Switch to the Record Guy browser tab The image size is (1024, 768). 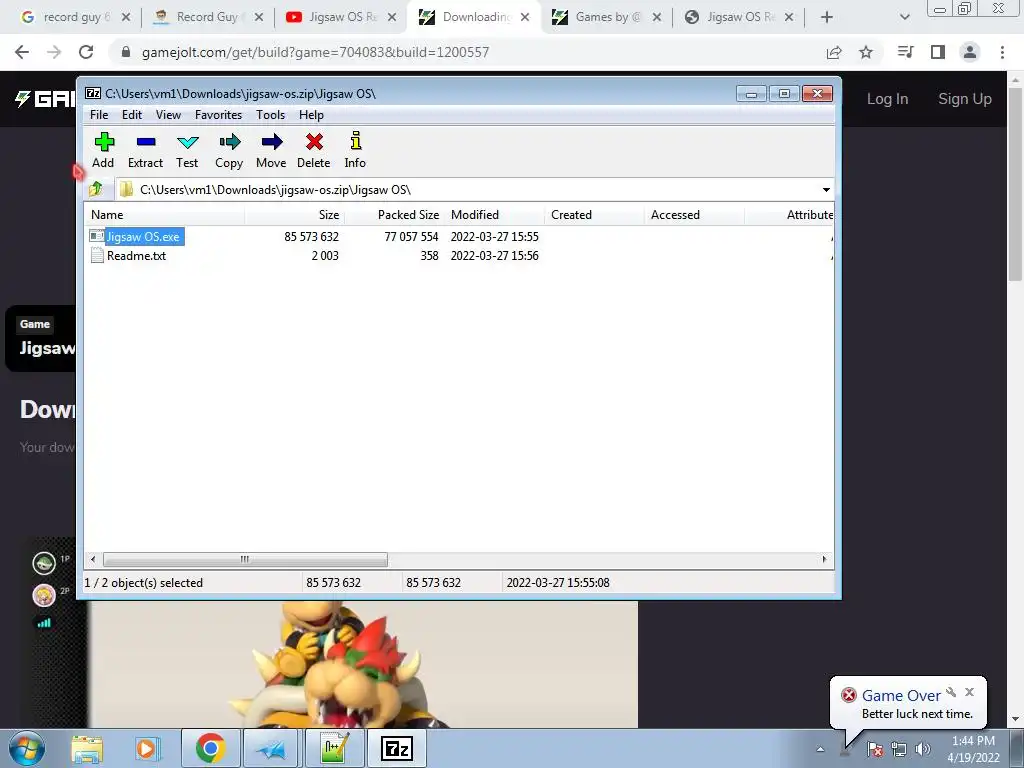click(208, 17)
